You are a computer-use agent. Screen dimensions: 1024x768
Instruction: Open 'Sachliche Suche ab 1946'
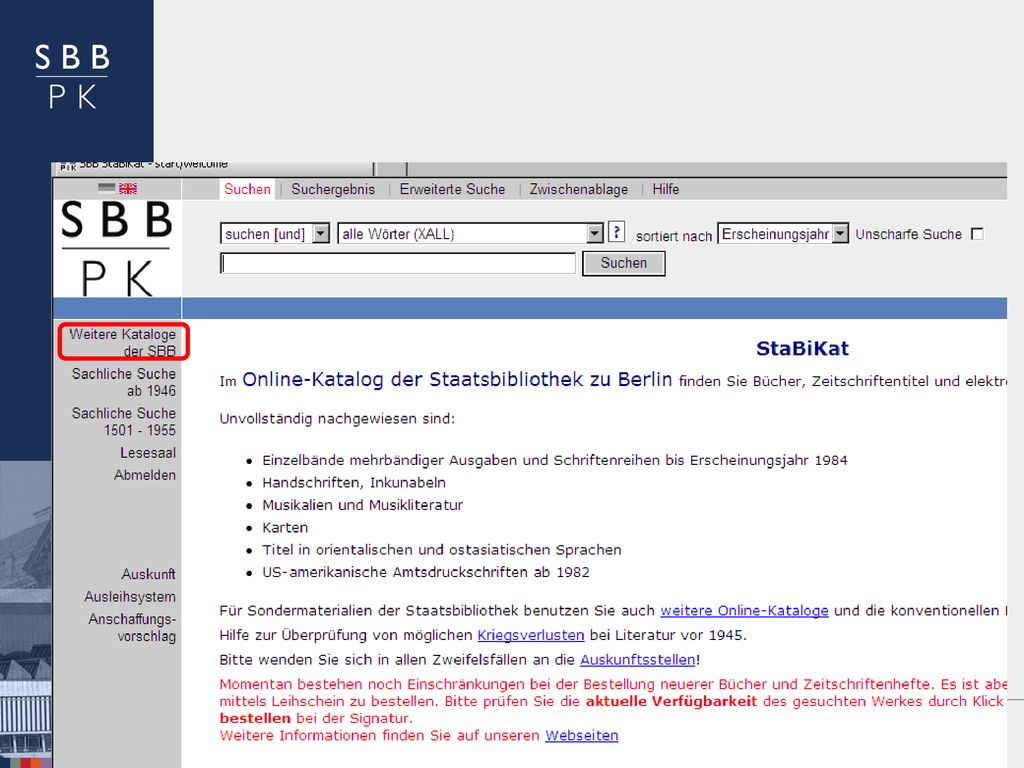[123, 382]
